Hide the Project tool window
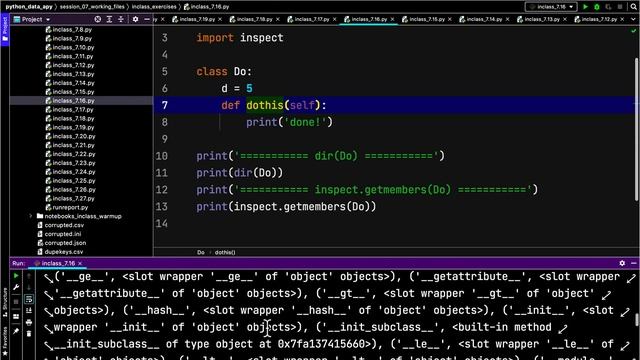This screenshot has width=640, height=360. [147, 19]
